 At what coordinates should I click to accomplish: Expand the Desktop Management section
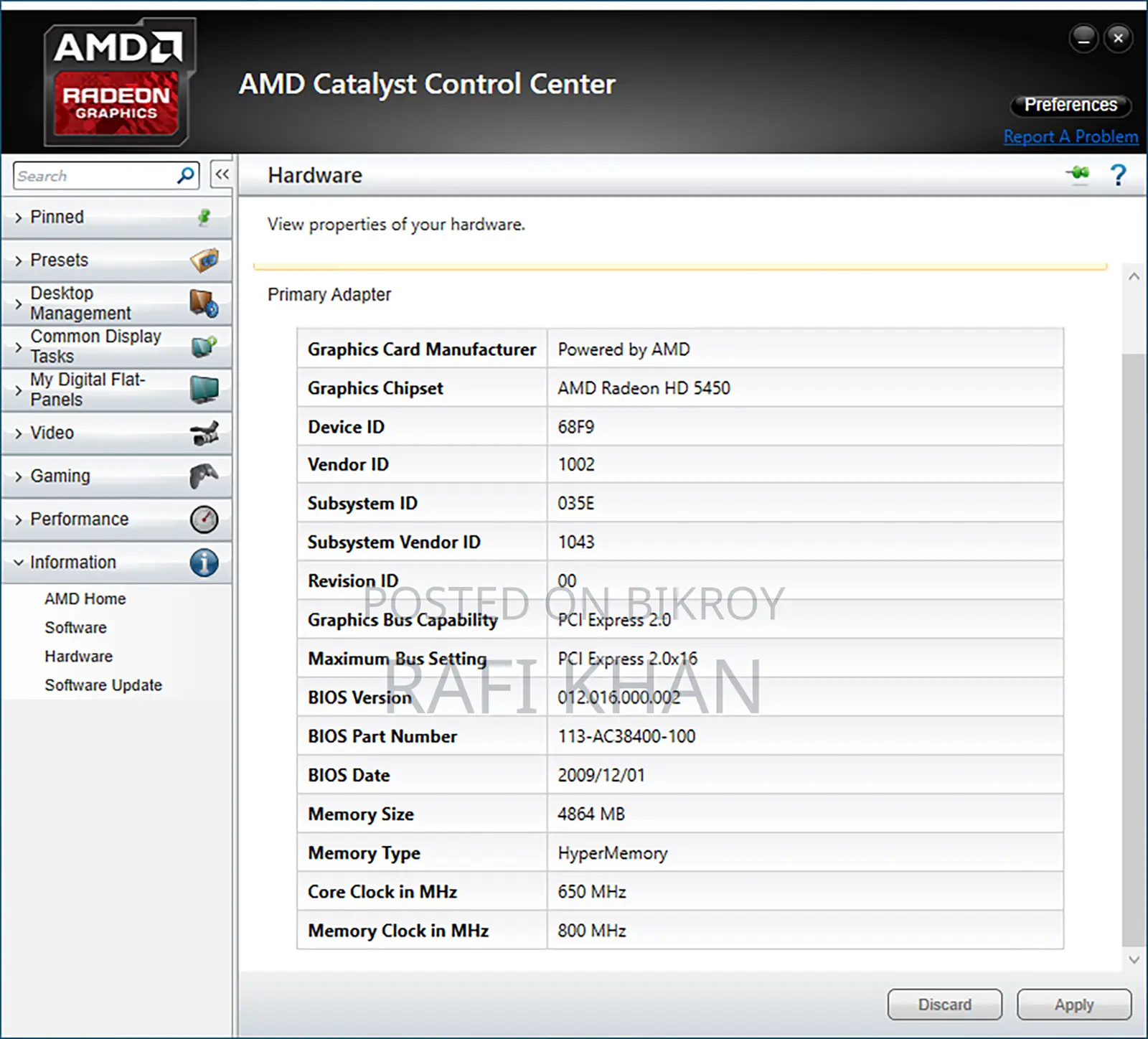[116, 304]
